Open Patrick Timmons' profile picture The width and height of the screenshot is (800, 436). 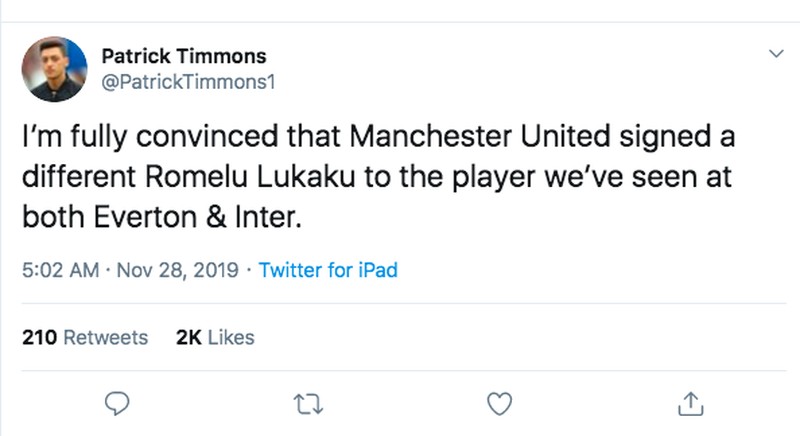[56, 69]
